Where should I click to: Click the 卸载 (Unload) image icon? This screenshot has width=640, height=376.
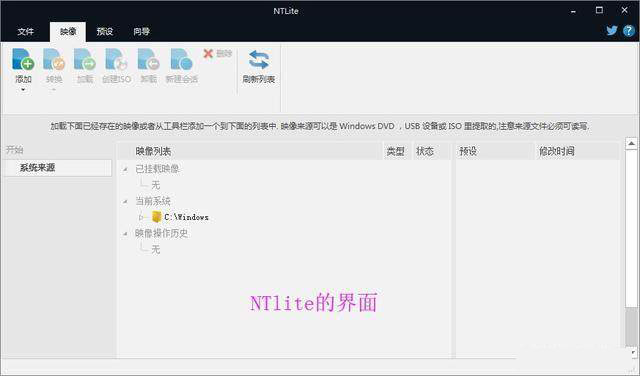(149, 60)
